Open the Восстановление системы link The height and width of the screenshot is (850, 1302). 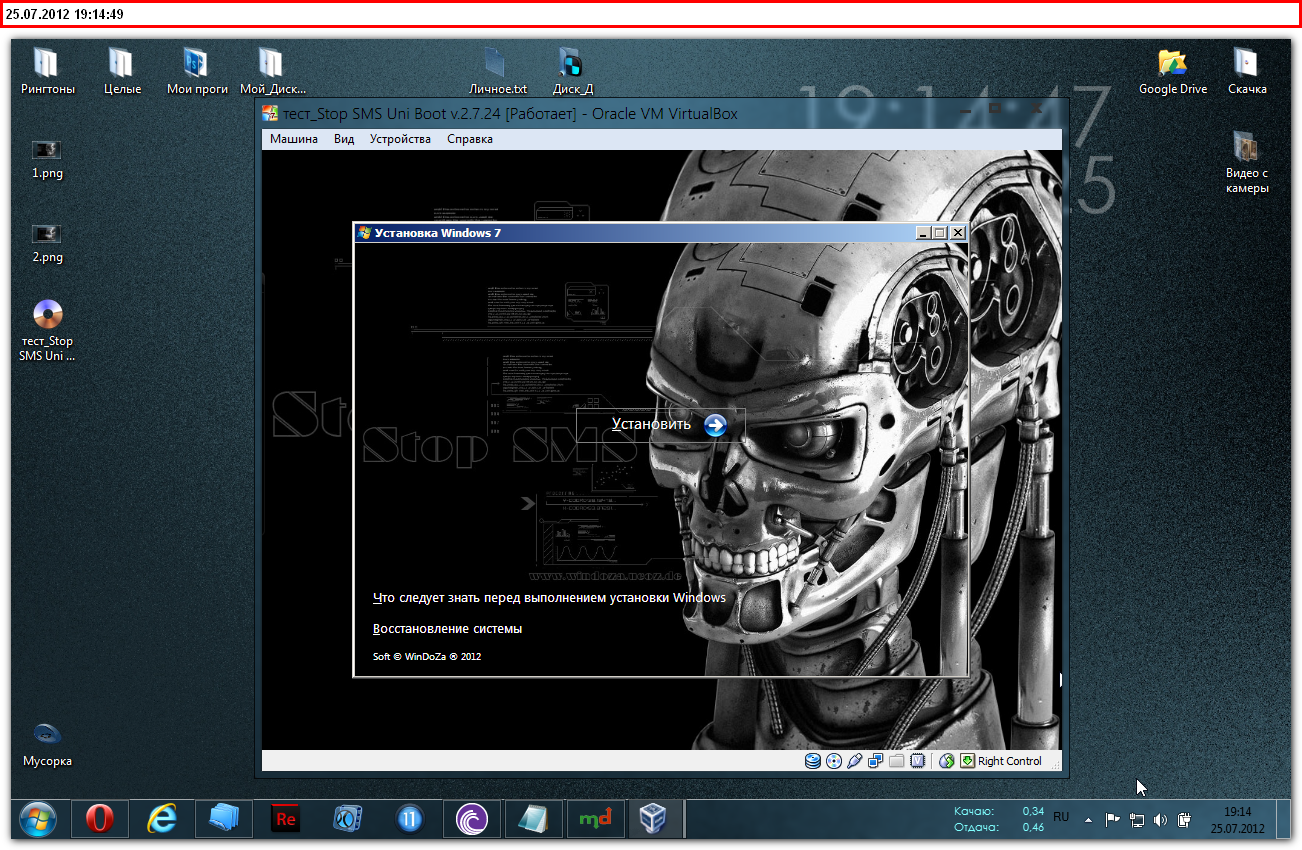447,629
